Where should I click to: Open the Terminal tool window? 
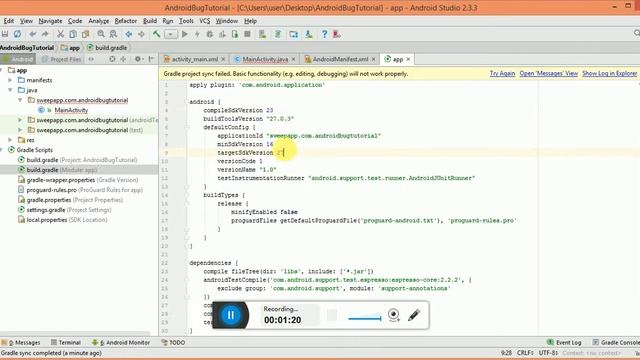pyautogui.click(x=65, y=342)
